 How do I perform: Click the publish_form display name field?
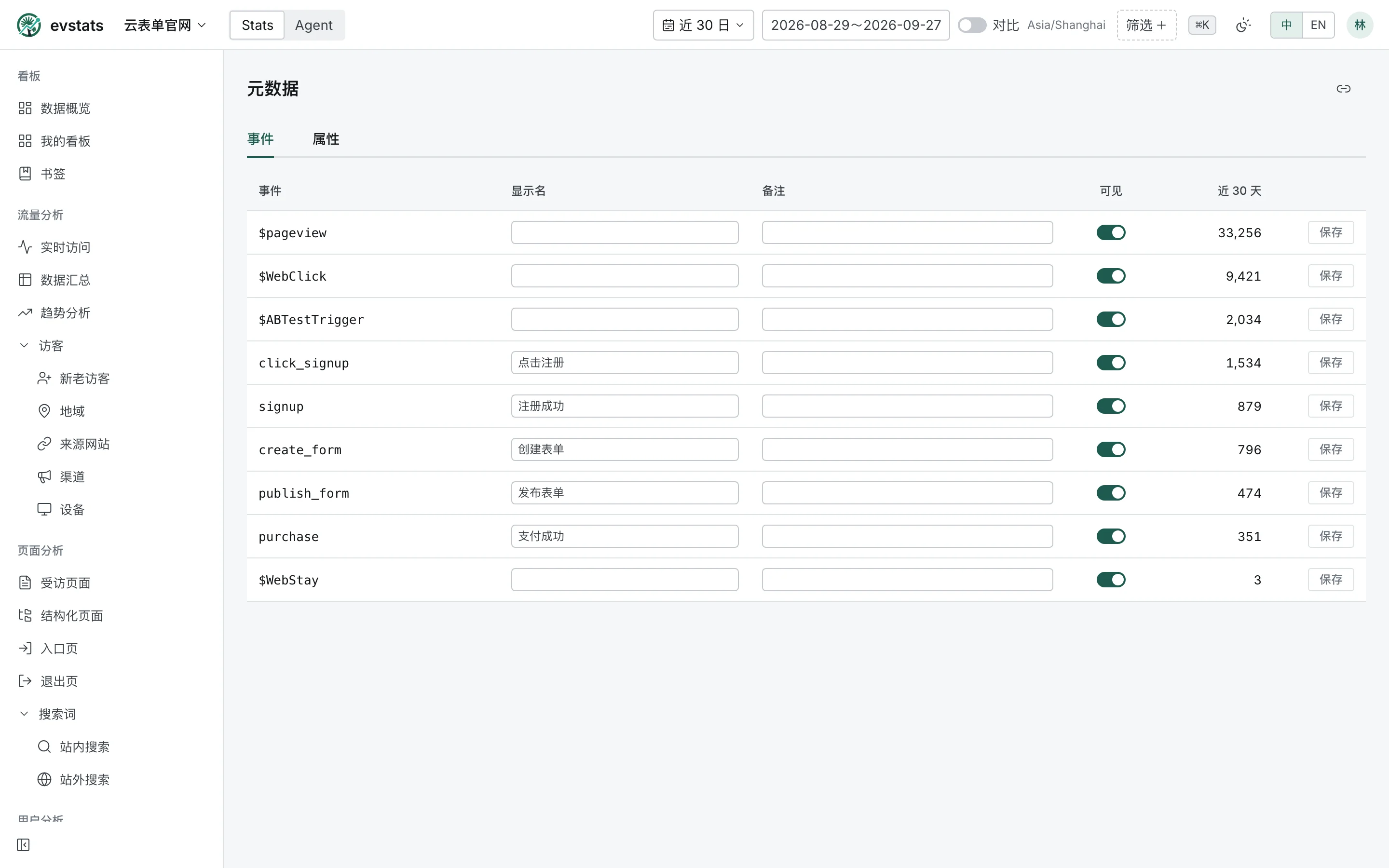pyautogui.click(x=625, y=492)
